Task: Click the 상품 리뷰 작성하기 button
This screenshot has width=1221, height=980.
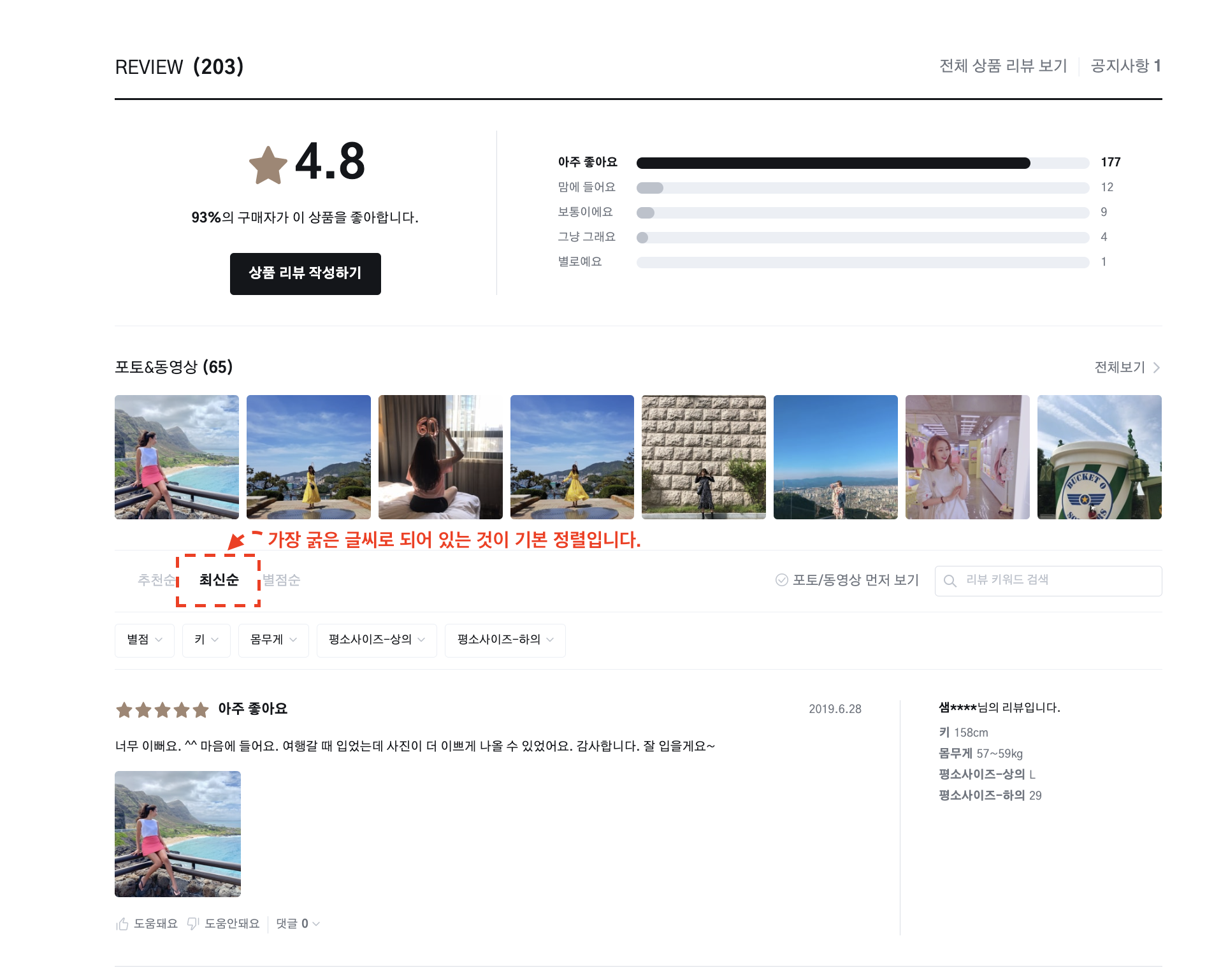Action: click(305, 274)
